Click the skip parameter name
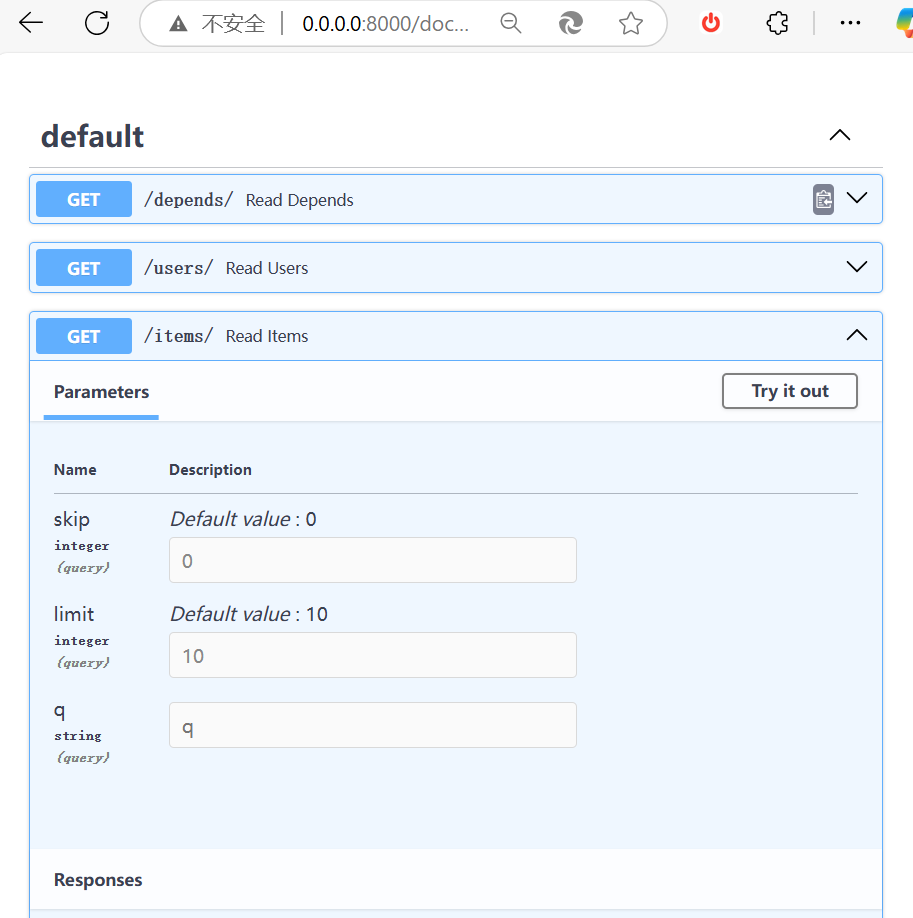Viewport: 913px width, 918px height. [x=71, y=519]
